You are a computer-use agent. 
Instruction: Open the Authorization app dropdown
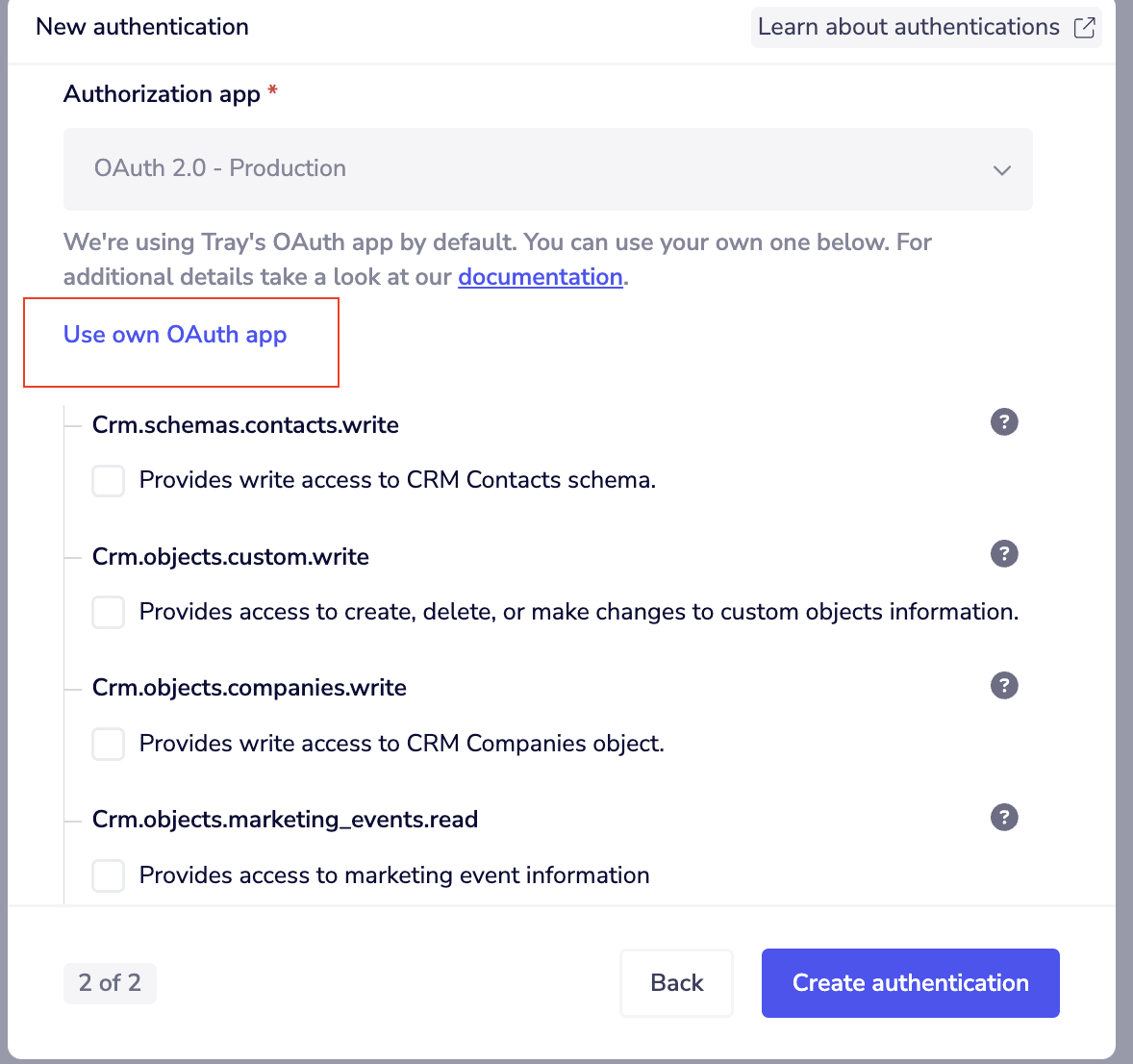(547, 169)
